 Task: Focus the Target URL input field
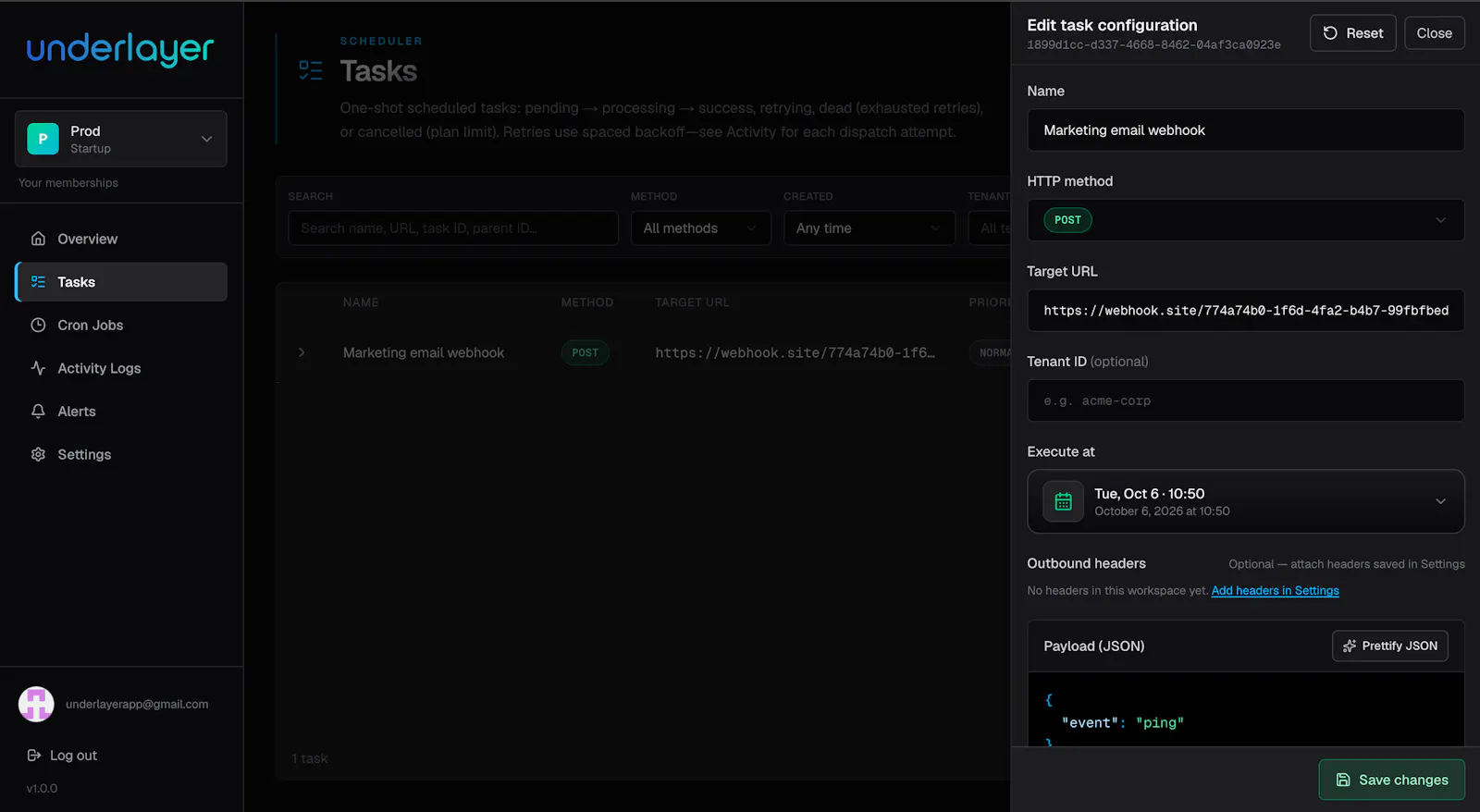(x=1245, y=311)
